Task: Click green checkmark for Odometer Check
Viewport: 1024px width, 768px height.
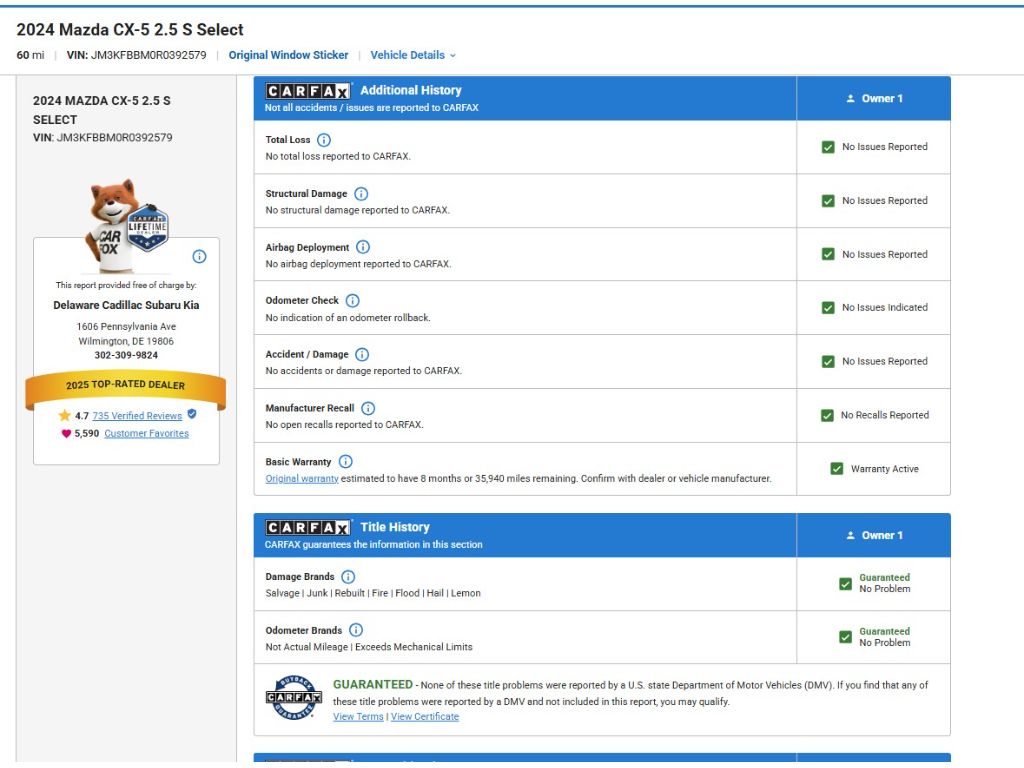Action: 828,308
